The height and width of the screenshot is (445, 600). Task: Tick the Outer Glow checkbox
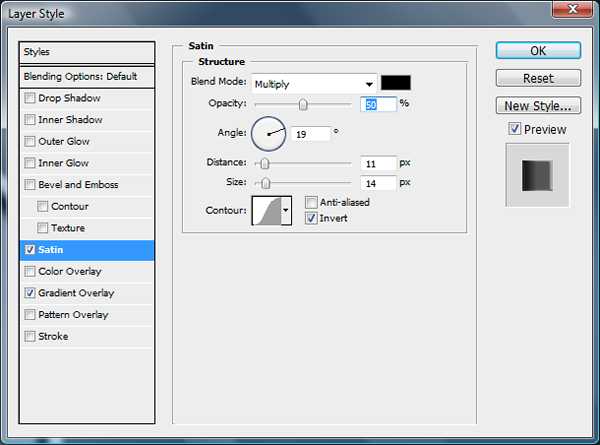coord(29,142)
